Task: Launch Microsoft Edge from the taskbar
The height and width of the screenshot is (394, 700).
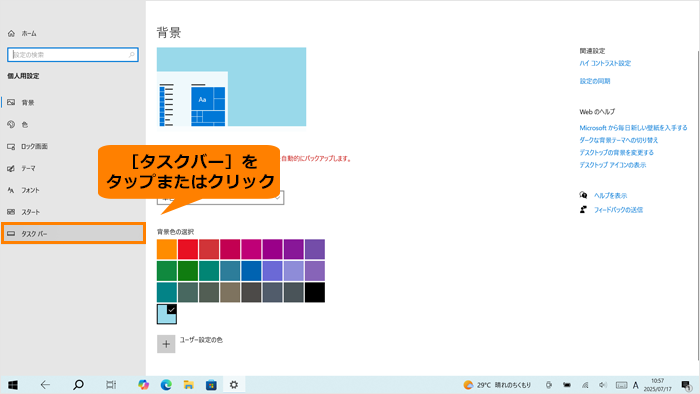Action: pos(166,385)
